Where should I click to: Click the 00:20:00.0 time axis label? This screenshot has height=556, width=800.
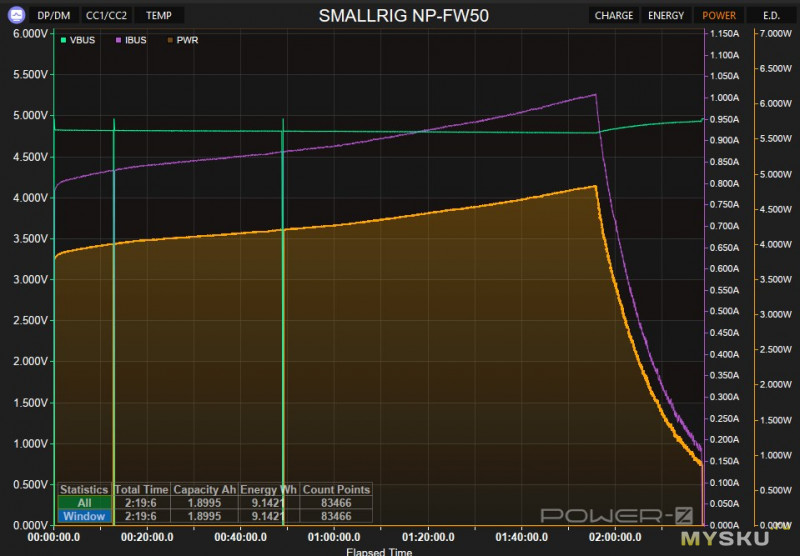pyautogui.click(x=147, y=537)
